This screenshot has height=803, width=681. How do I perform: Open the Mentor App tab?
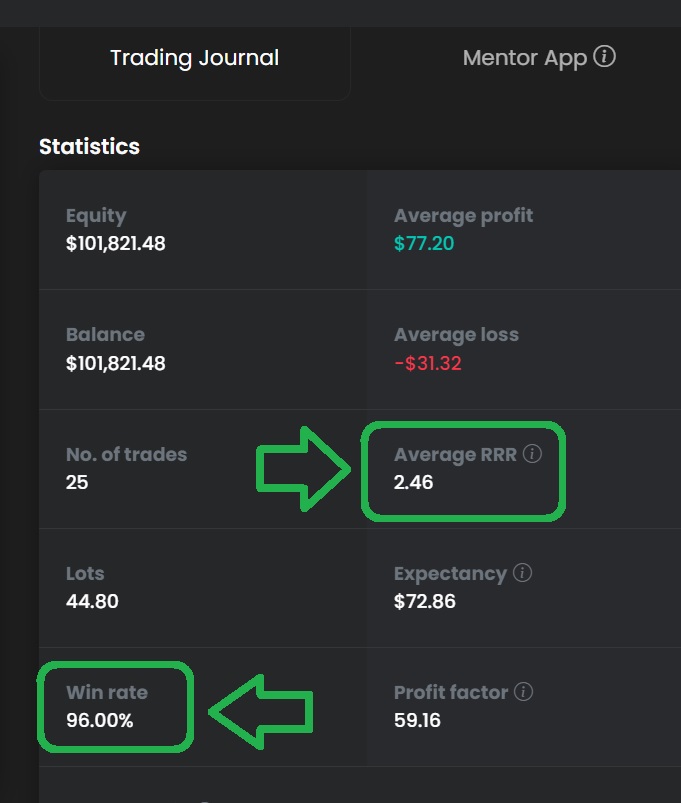click(524, 58)
